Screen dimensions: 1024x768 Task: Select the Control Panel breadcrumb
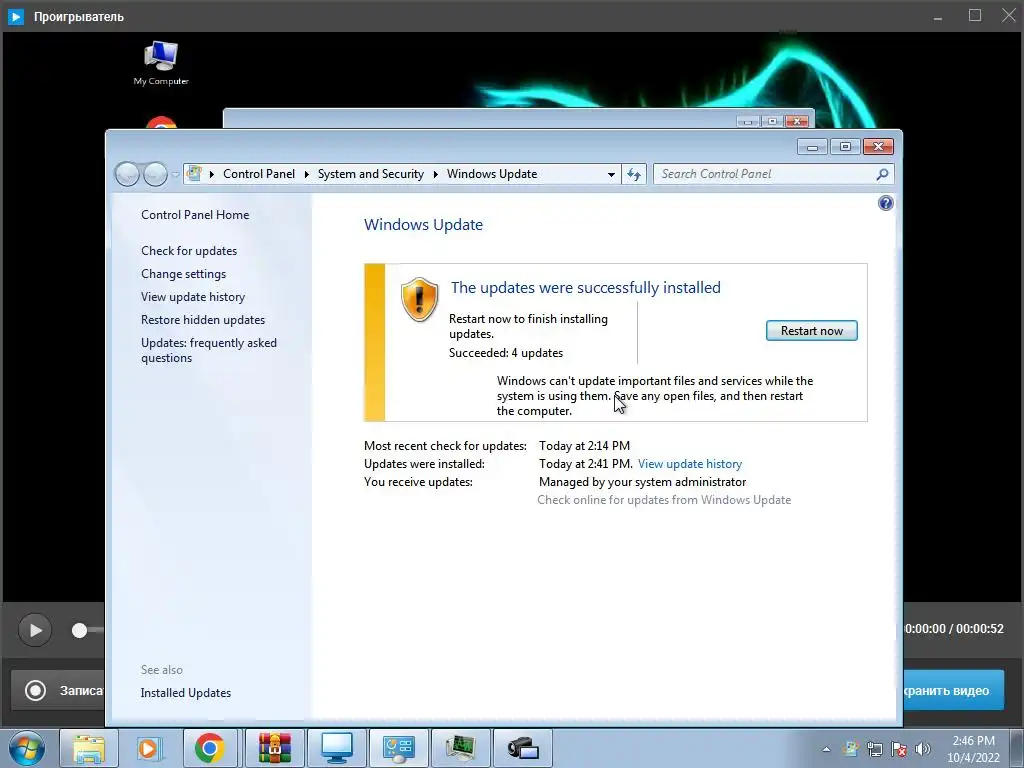259,174
